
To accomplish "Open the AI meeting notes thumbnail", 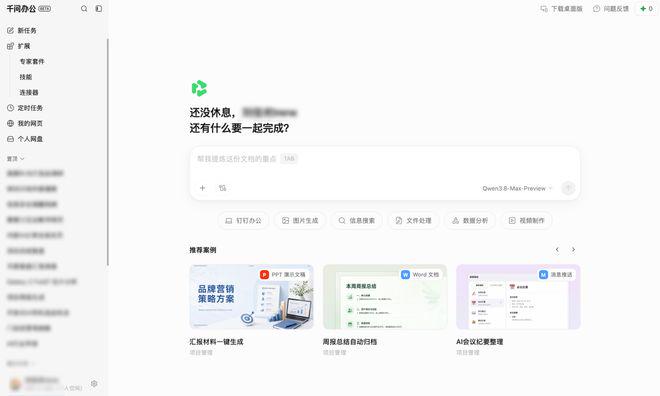I will (x=518, y=297).
